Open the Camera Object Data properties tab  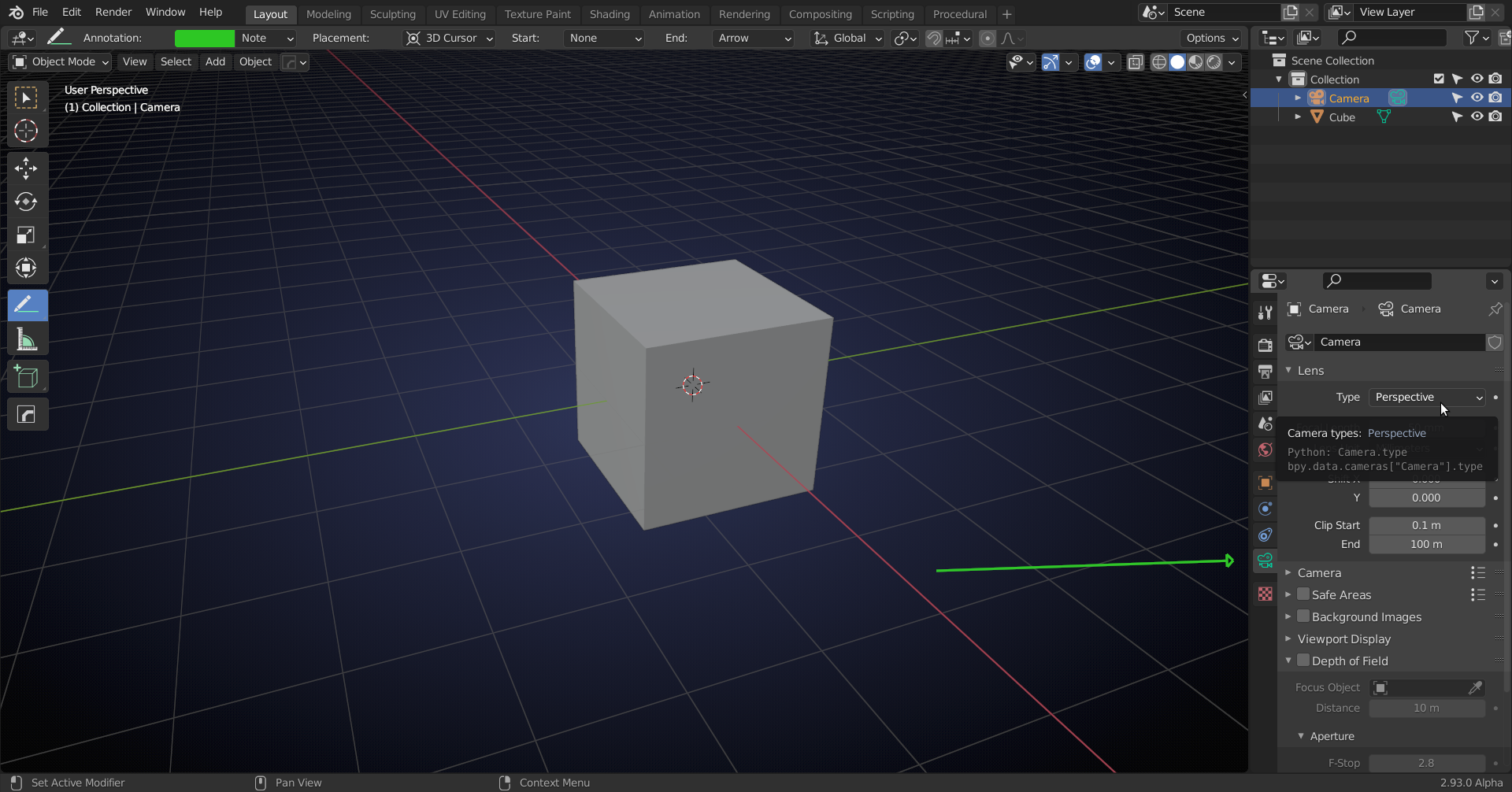1266,561
